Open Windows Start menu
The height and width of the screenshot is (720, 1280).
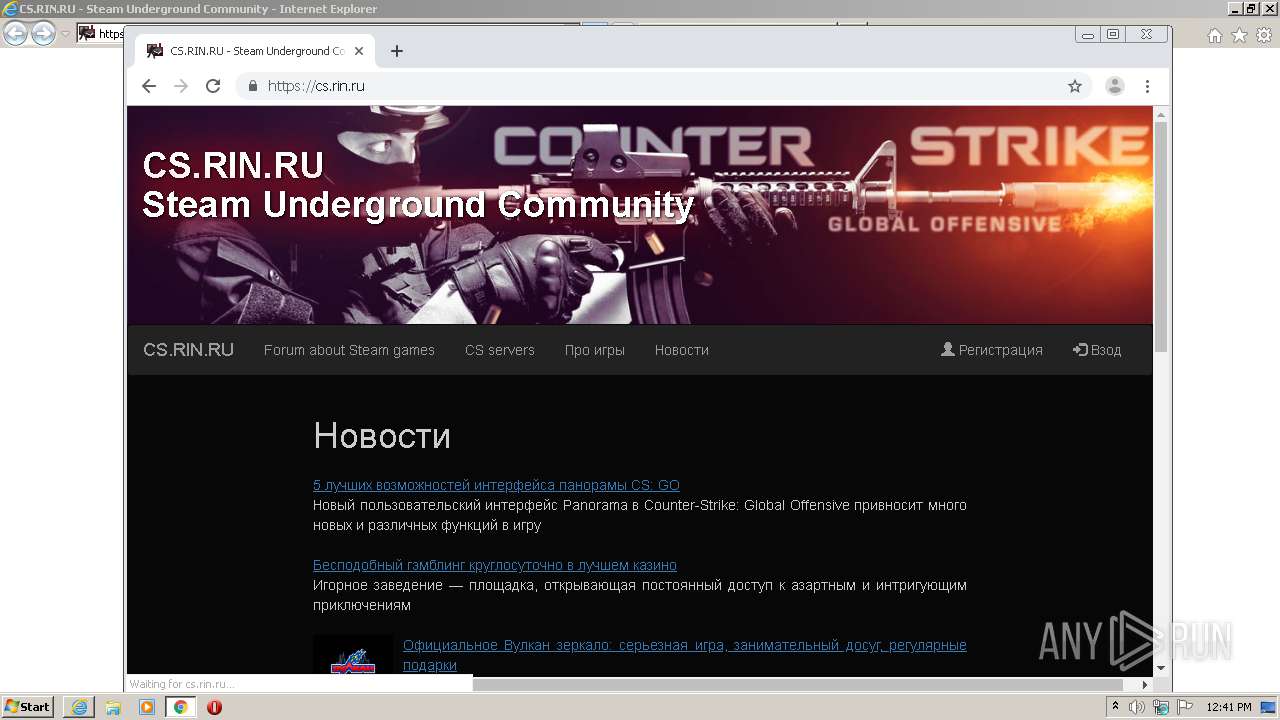tap(27, 707)
